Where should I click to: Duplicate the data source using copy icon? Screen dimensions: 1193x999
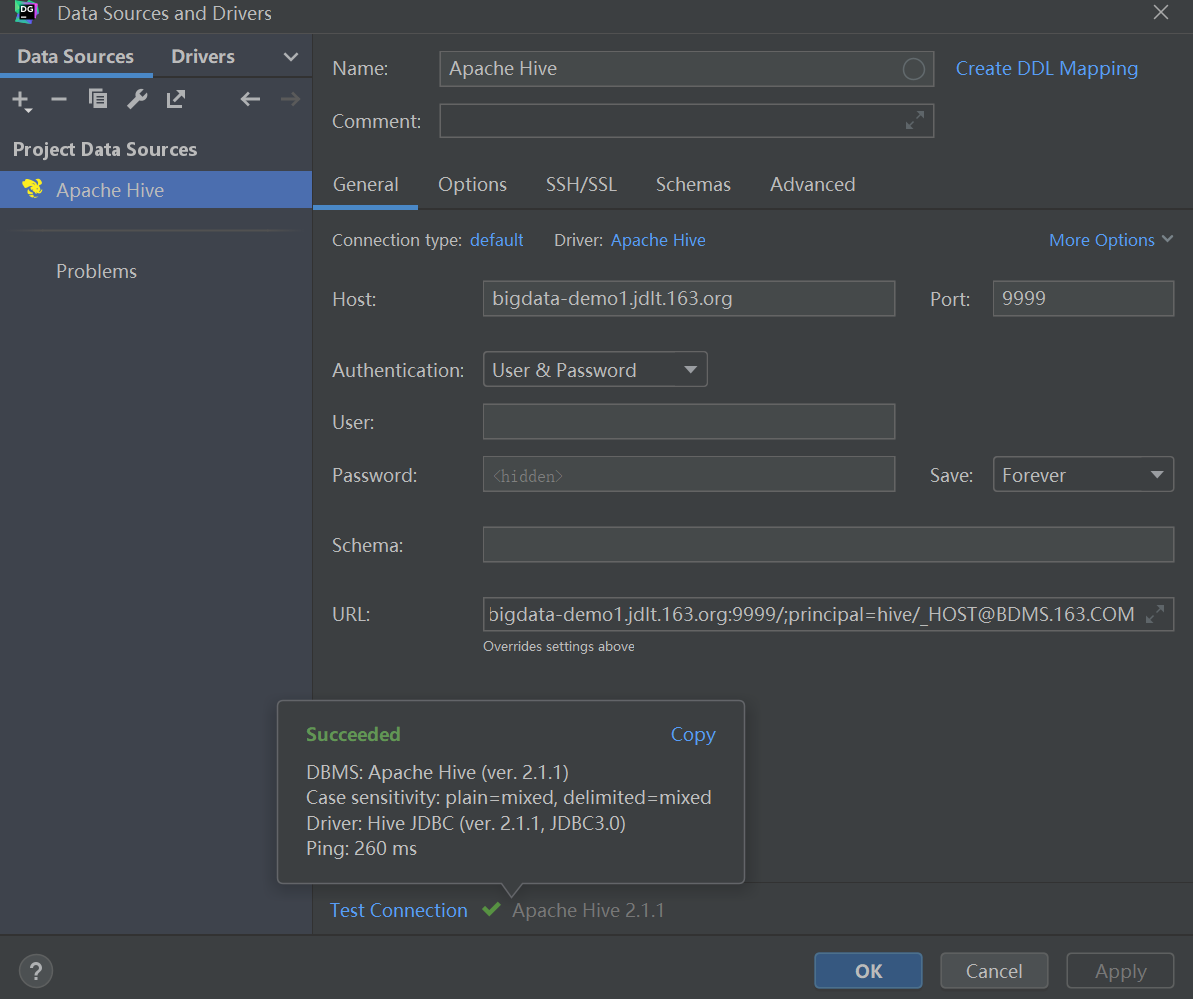click(x=98, y=99)
